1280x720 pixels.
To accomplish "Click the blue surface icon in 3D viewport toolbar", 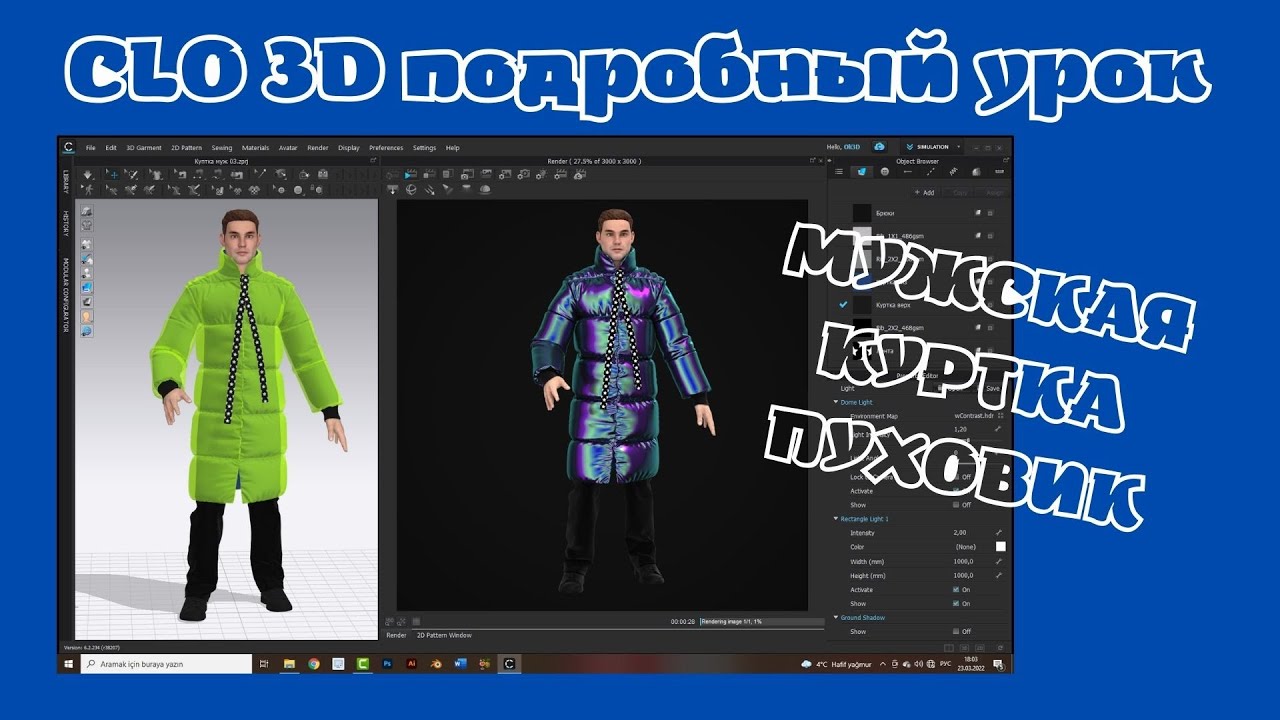I will point(87,288).
